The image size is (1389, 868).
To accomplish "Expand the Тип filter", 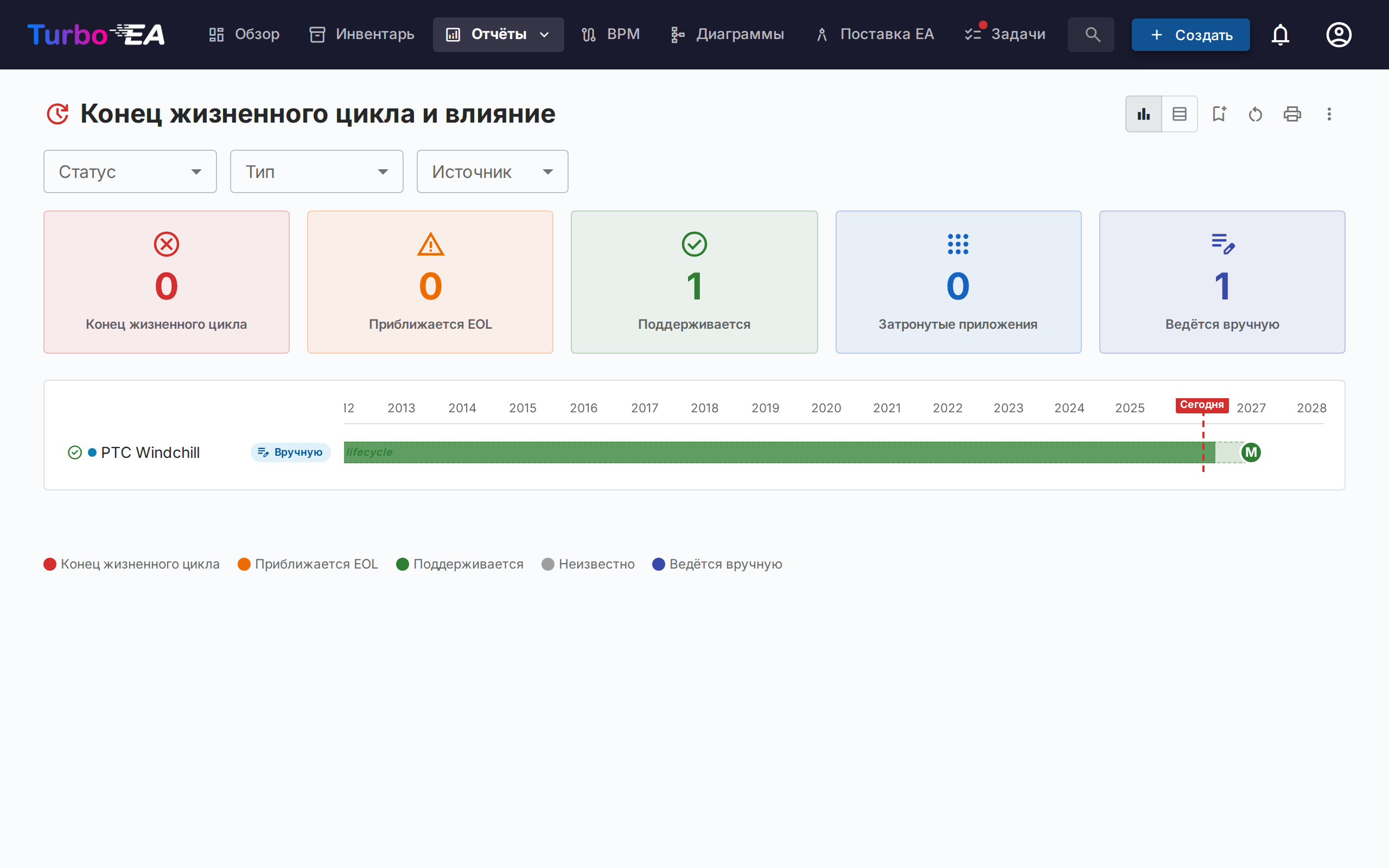I will [x=316, y=171].
